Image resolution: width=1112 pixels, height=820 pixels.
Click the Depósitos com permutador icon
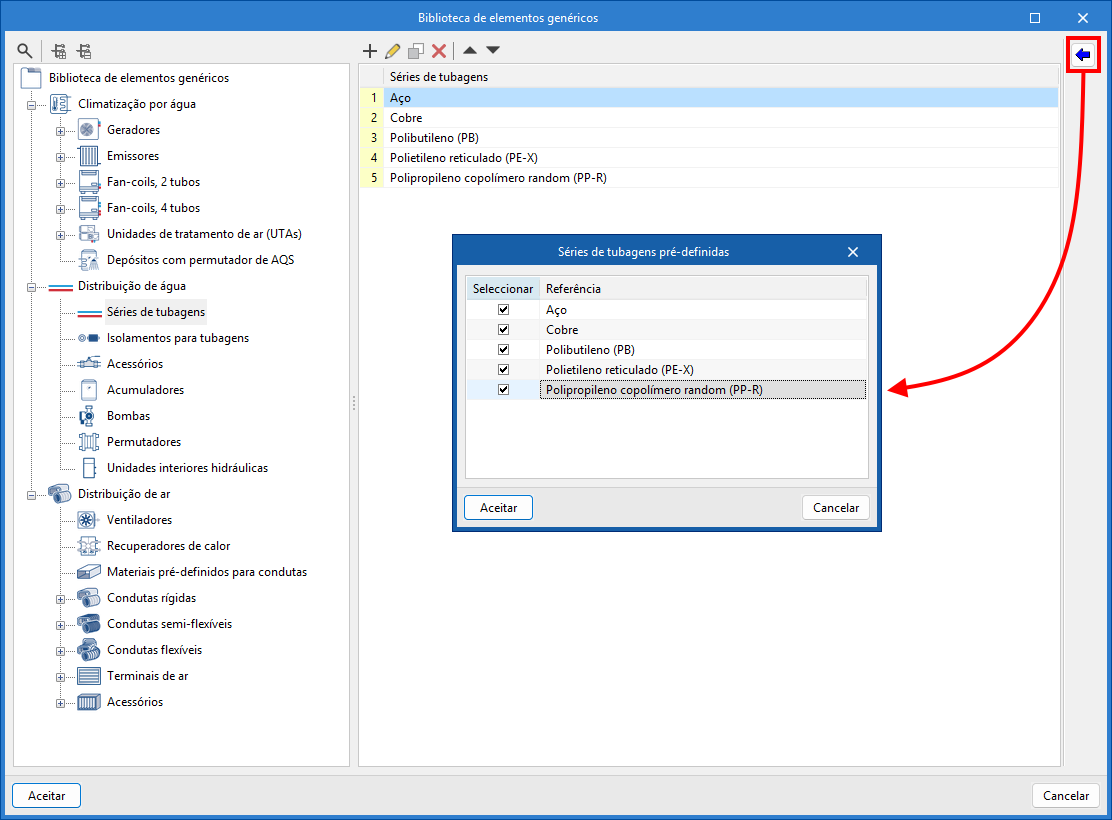pyautogui.click(x=89, y=260)
